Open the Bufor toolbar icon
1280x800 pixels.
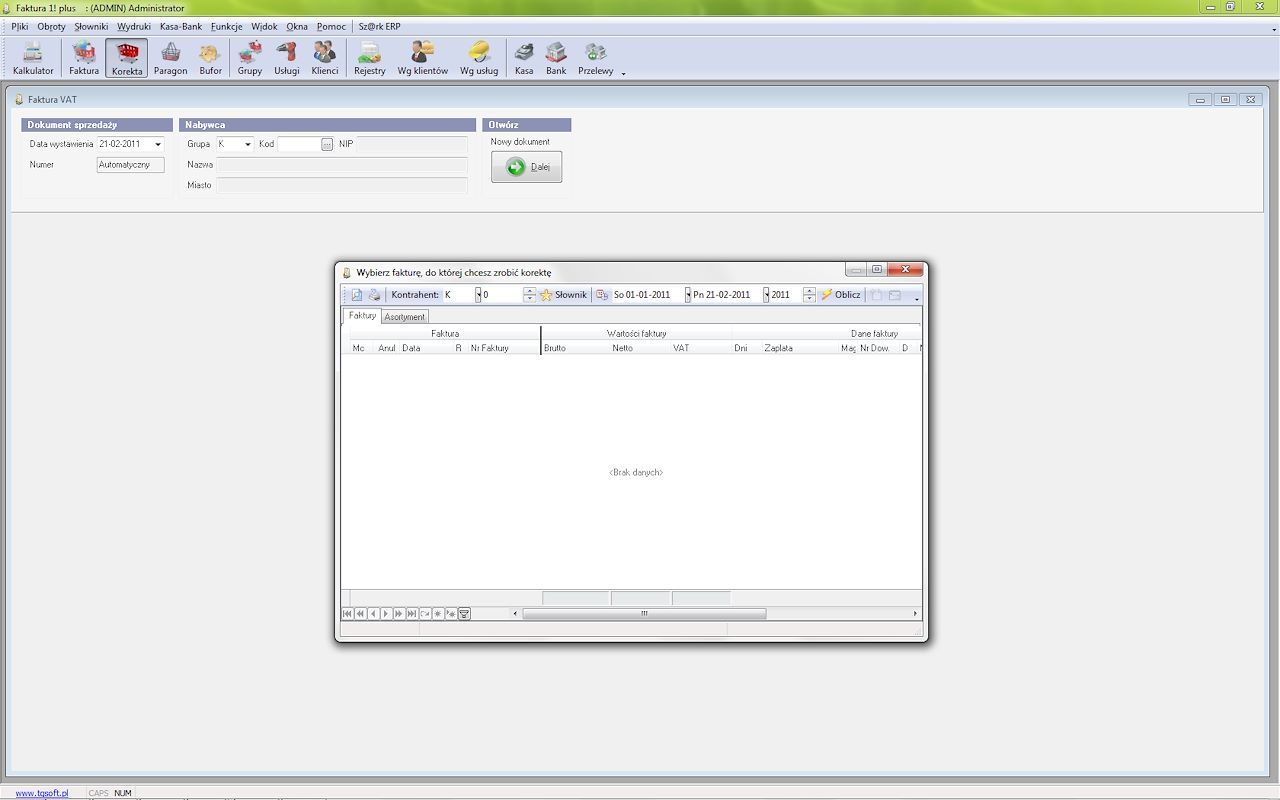tap(210, 58)
